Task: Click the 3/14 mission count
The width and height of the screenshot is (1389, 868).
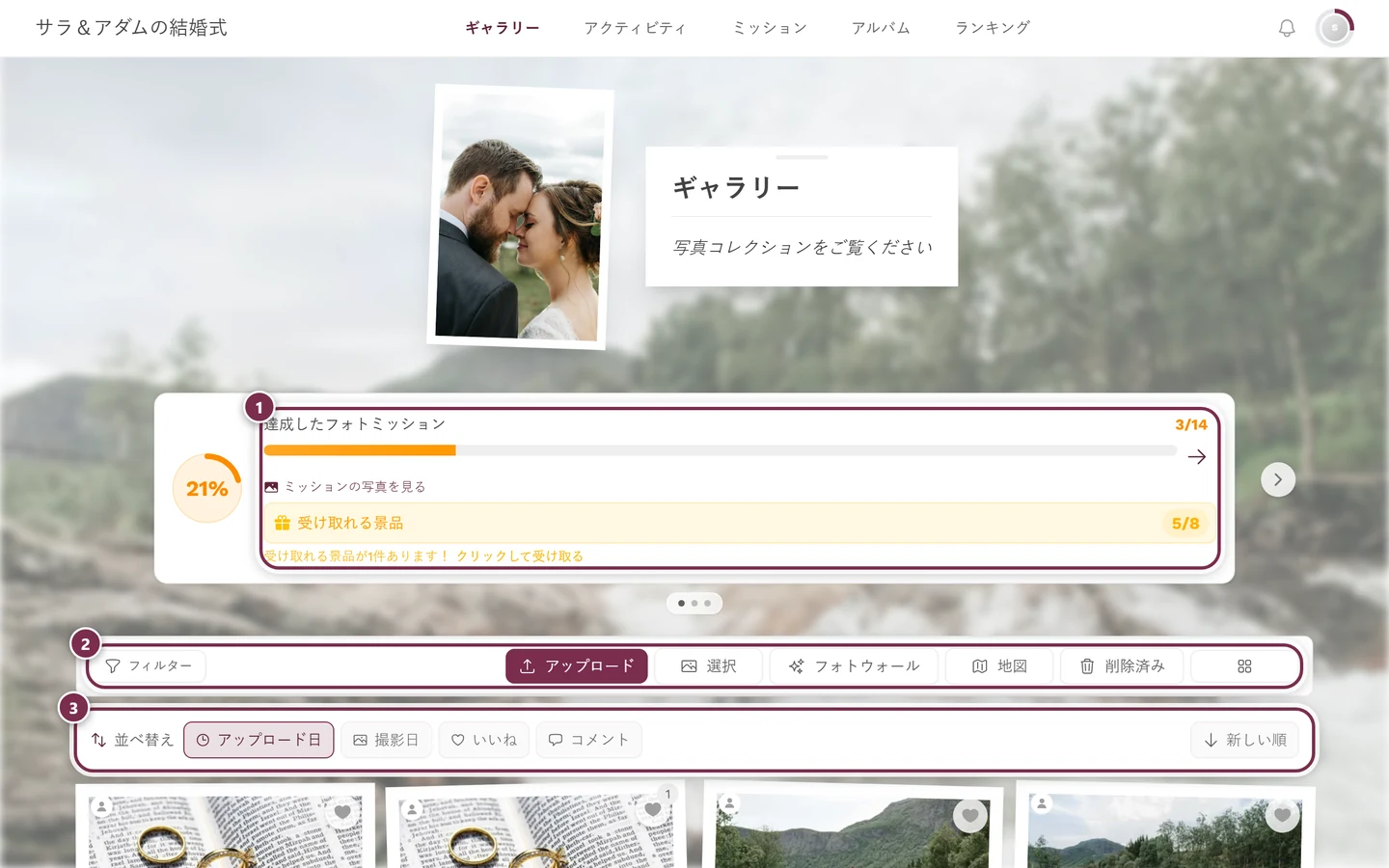Action: click(x=1191, y=425)
